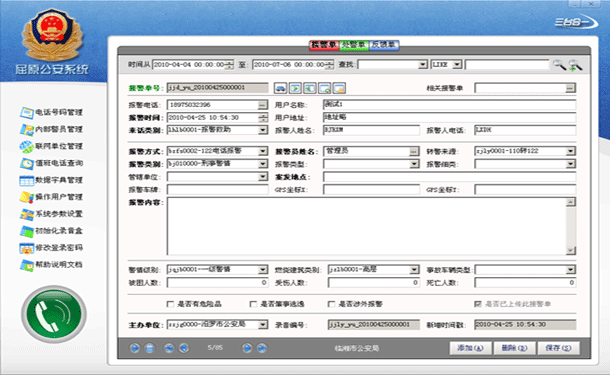This screenshot has height=375, width=610.
Task: Open 数据字典管理 in the sidebar
Action: click(x=51, y=180)
